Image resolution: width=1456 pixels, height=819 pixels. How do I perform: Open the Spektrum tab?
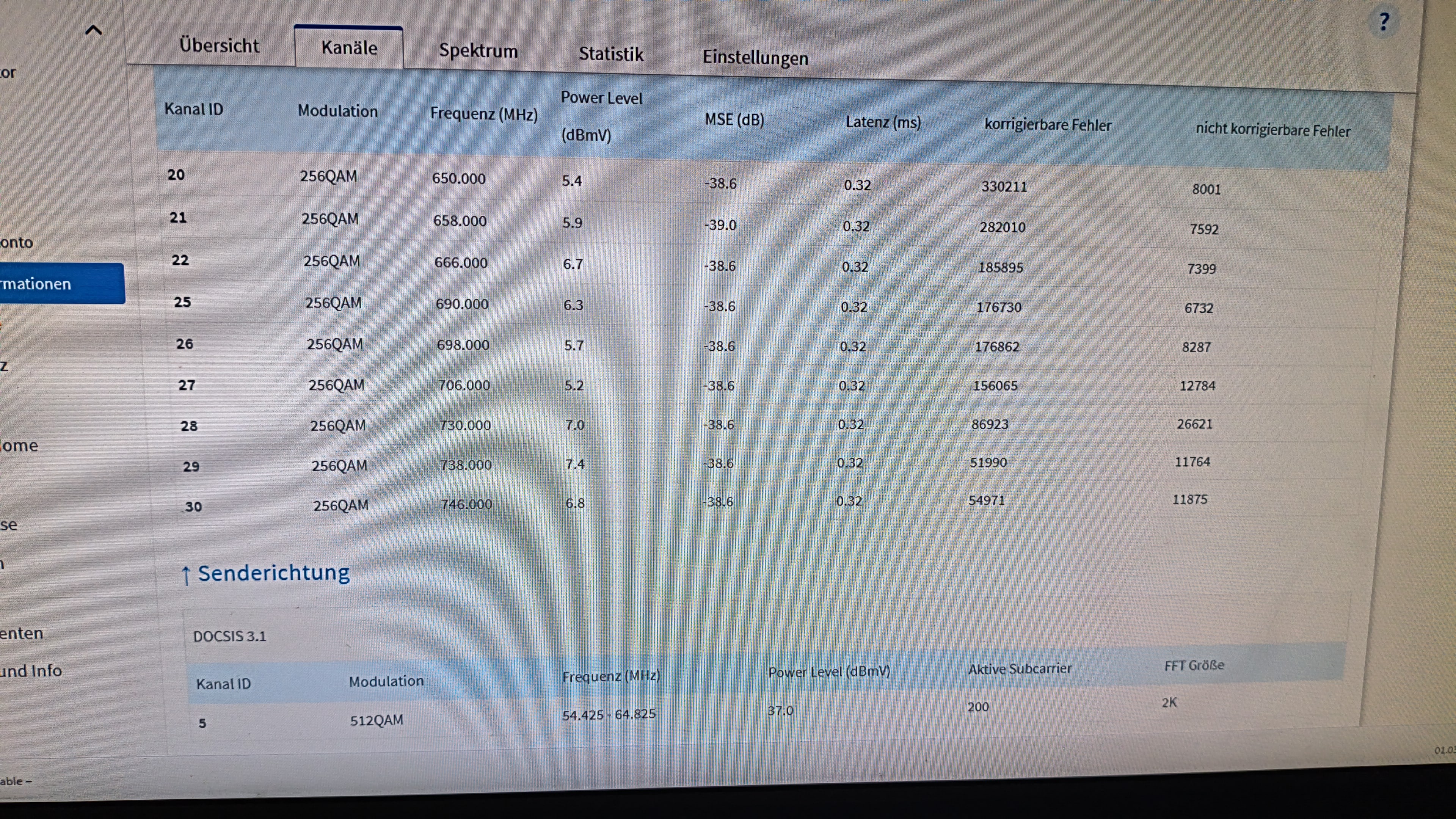coord(478,51)
